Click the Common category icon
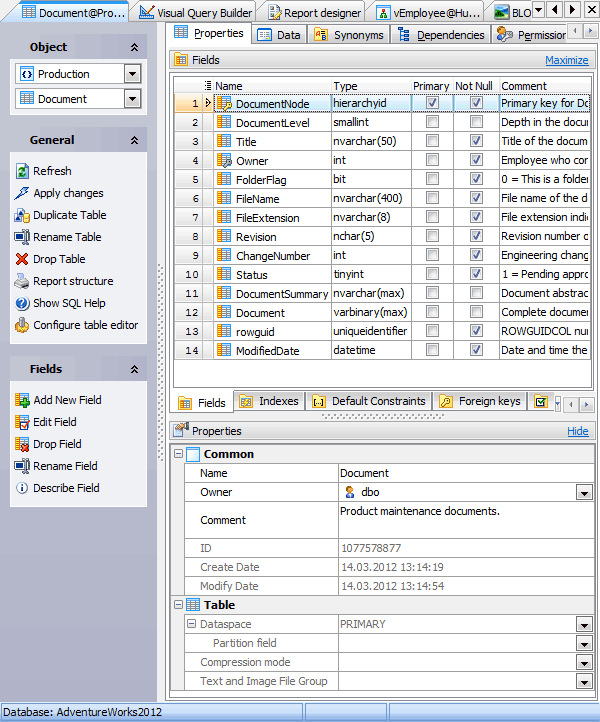The width and height of the screenshot is (600, 722). point(193,454)
